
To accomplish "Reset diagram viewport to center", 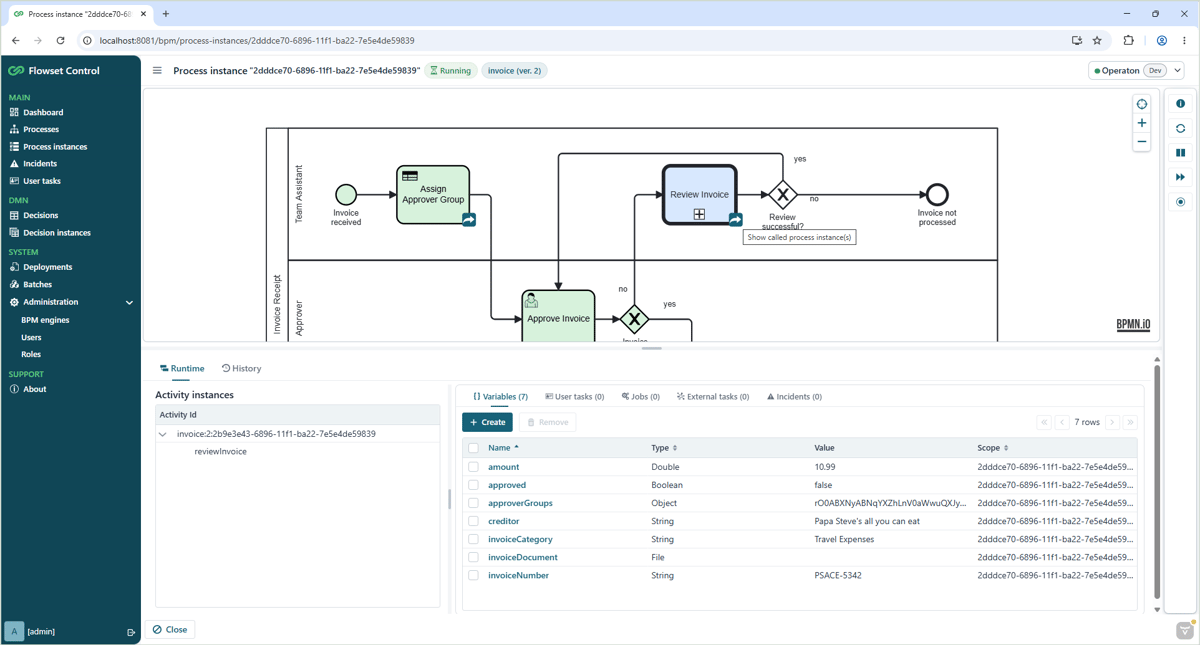I will pyautogui.click(x=1142, y=104).
